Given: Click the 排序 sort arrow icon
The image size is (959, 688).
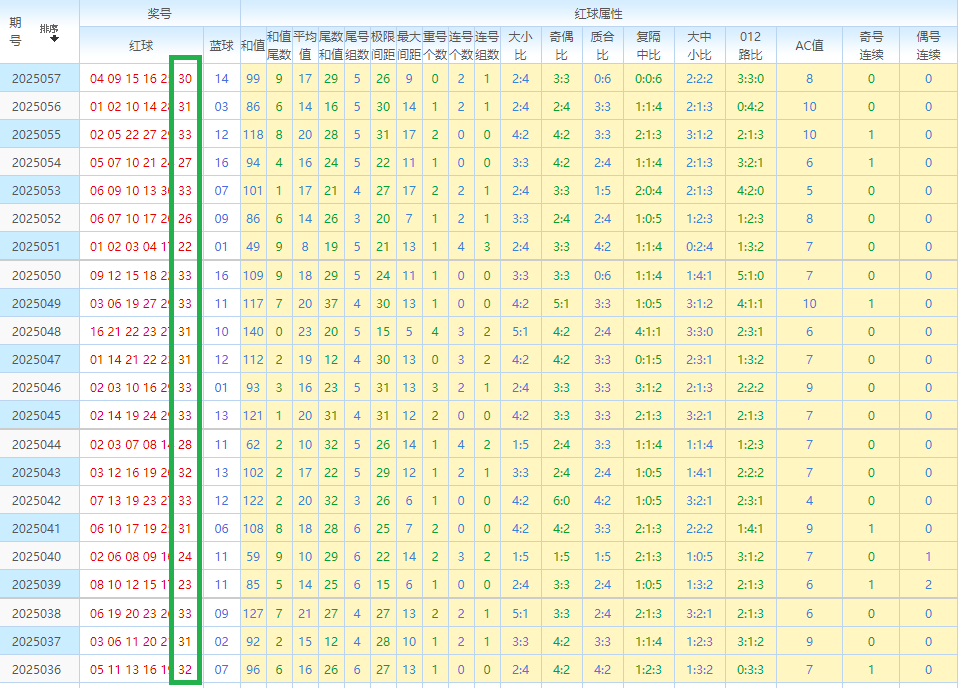Looking at the screenshot, I should click(54, 39).
